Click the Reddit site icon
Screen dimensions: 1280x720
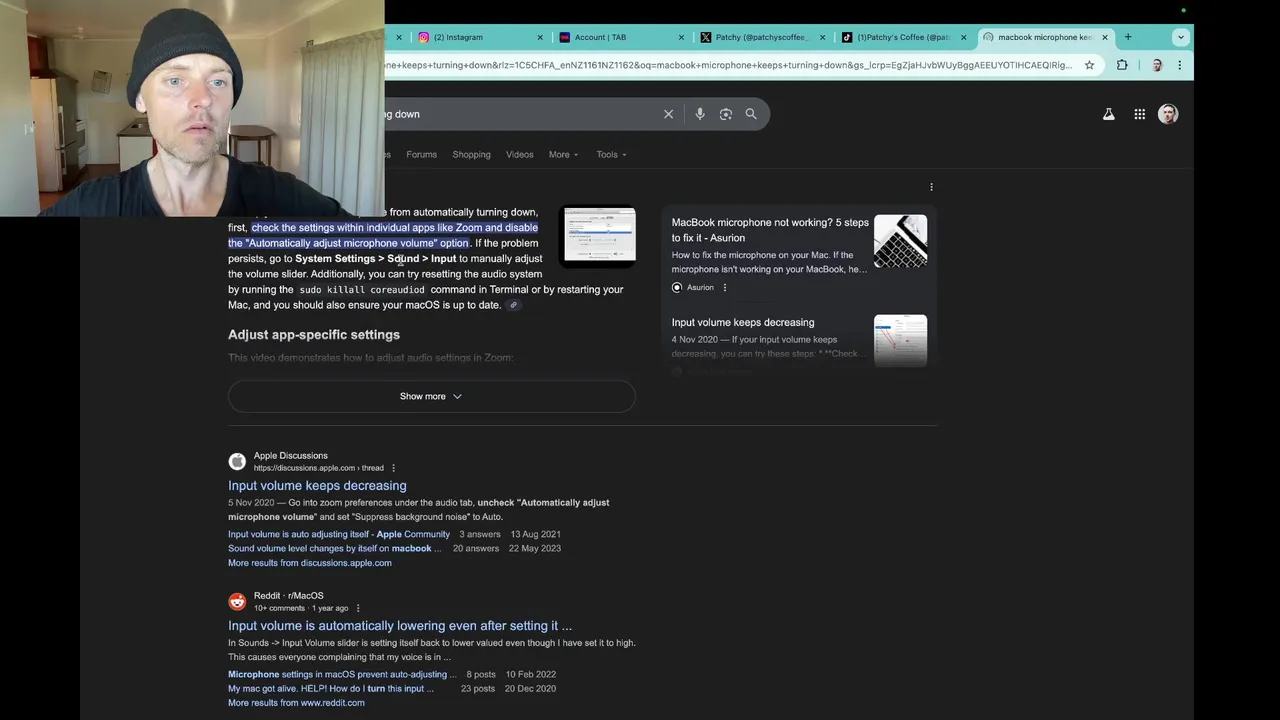(x=237, y=601)
